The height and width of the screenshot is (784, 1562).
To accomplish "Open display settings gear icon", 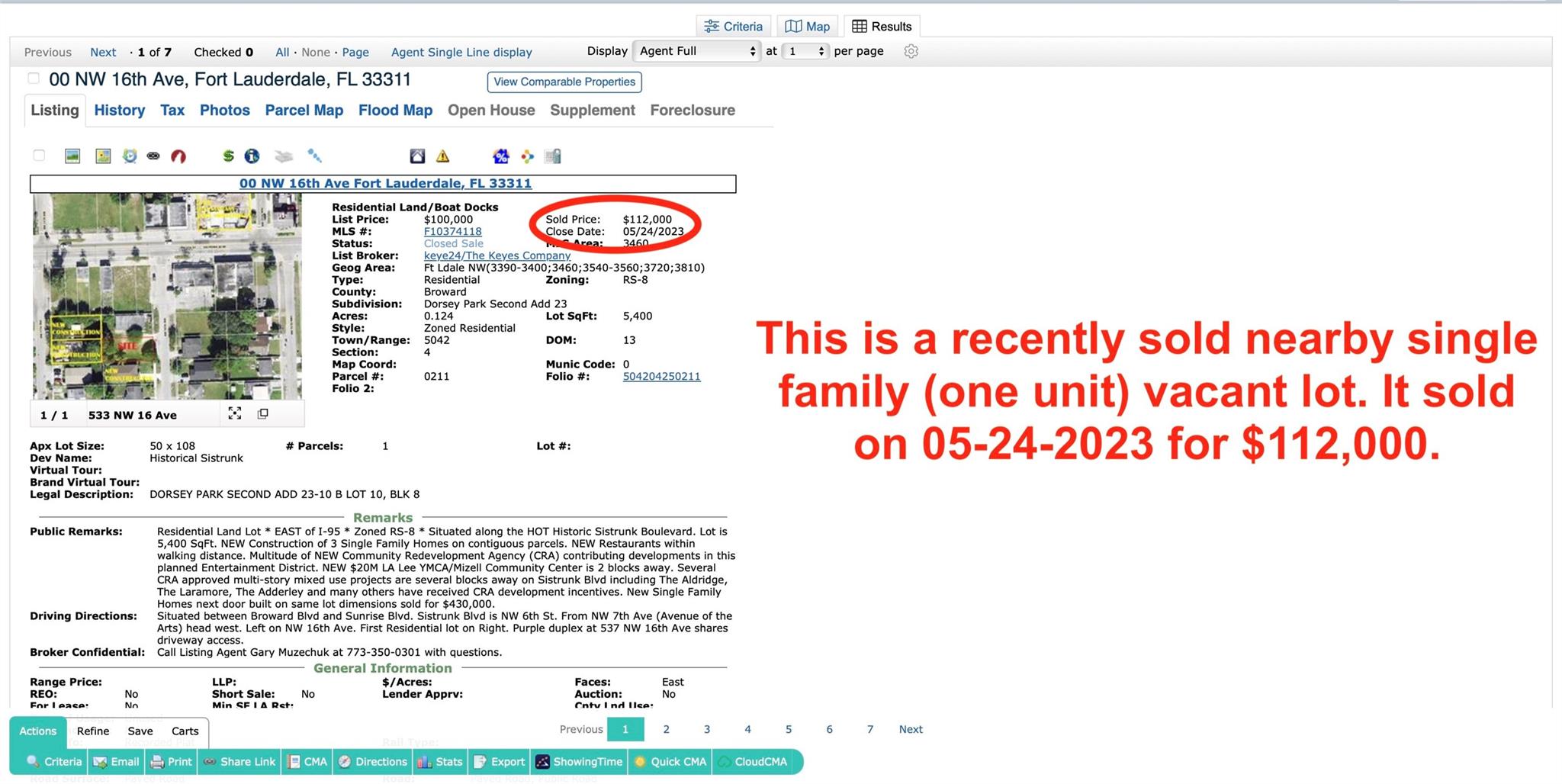I will pos(911,52).
